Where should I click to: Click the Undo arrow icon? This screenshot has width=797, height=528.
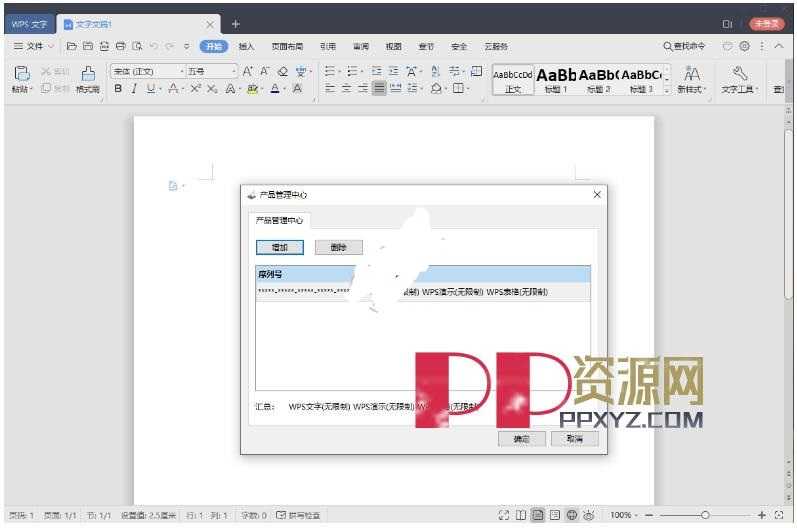[154, 46]
